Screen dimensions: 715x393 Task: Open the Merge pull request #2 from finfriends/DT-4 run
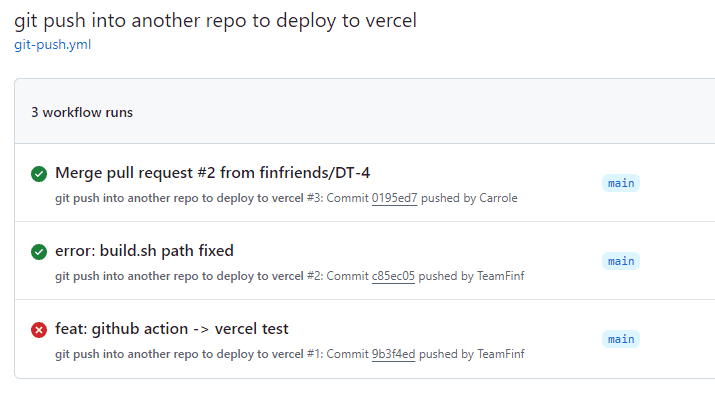pos(212,173)
